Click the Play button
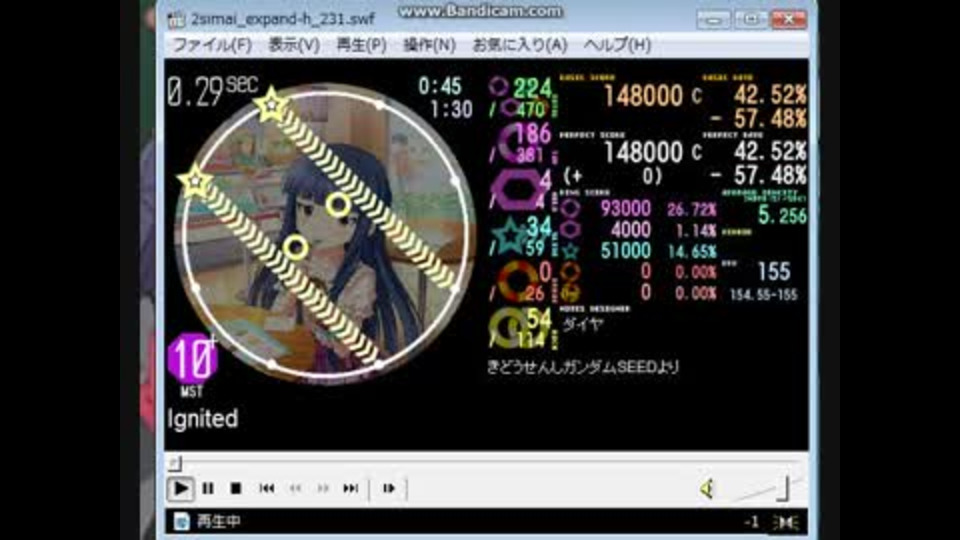Screen dimensions: 960x540 pos(181,489)
